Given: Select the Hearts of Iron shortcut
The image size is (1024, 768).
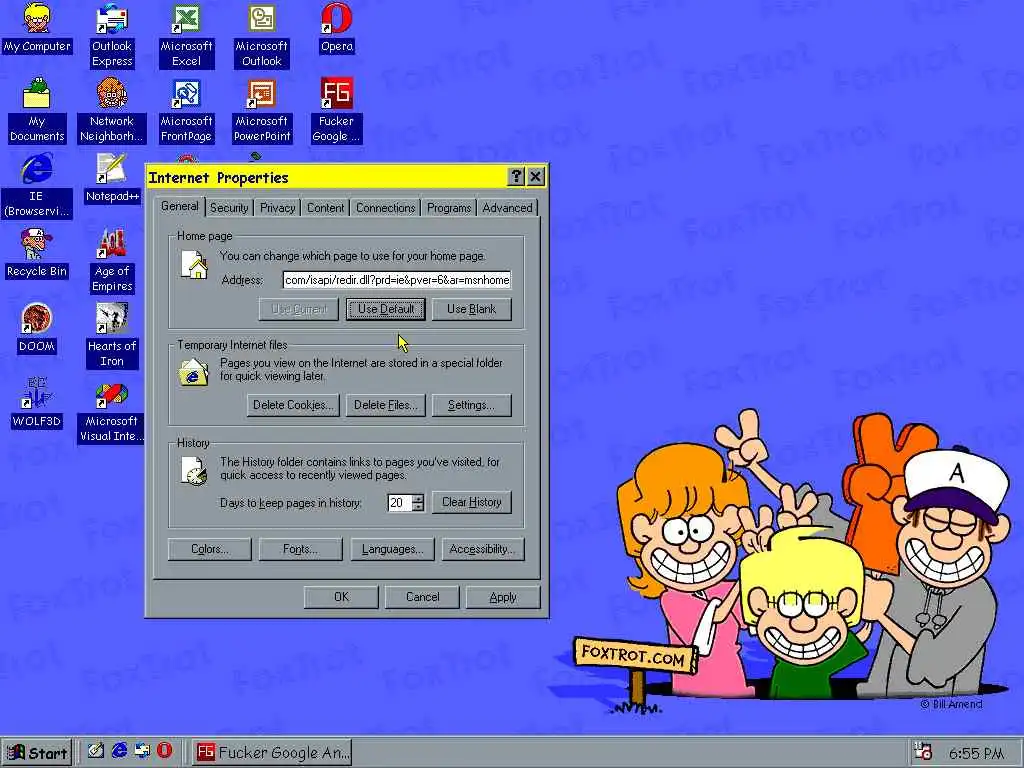Looking at the screenshot, I should point(112,336).
